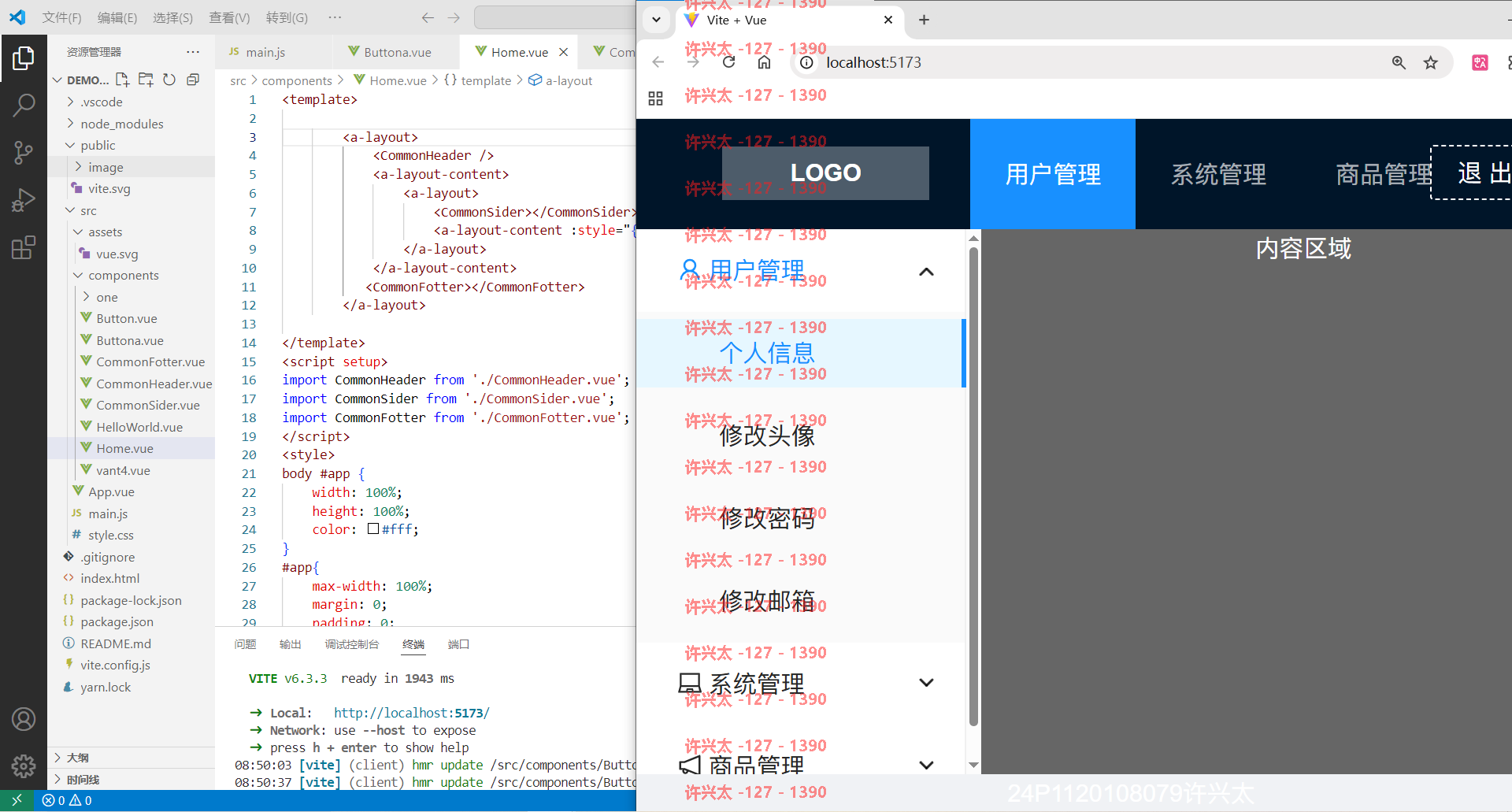Click 系统管理 in top navigation
Image resolution: width=1512 pixels, height=812 pixels.
[1218, 174]
